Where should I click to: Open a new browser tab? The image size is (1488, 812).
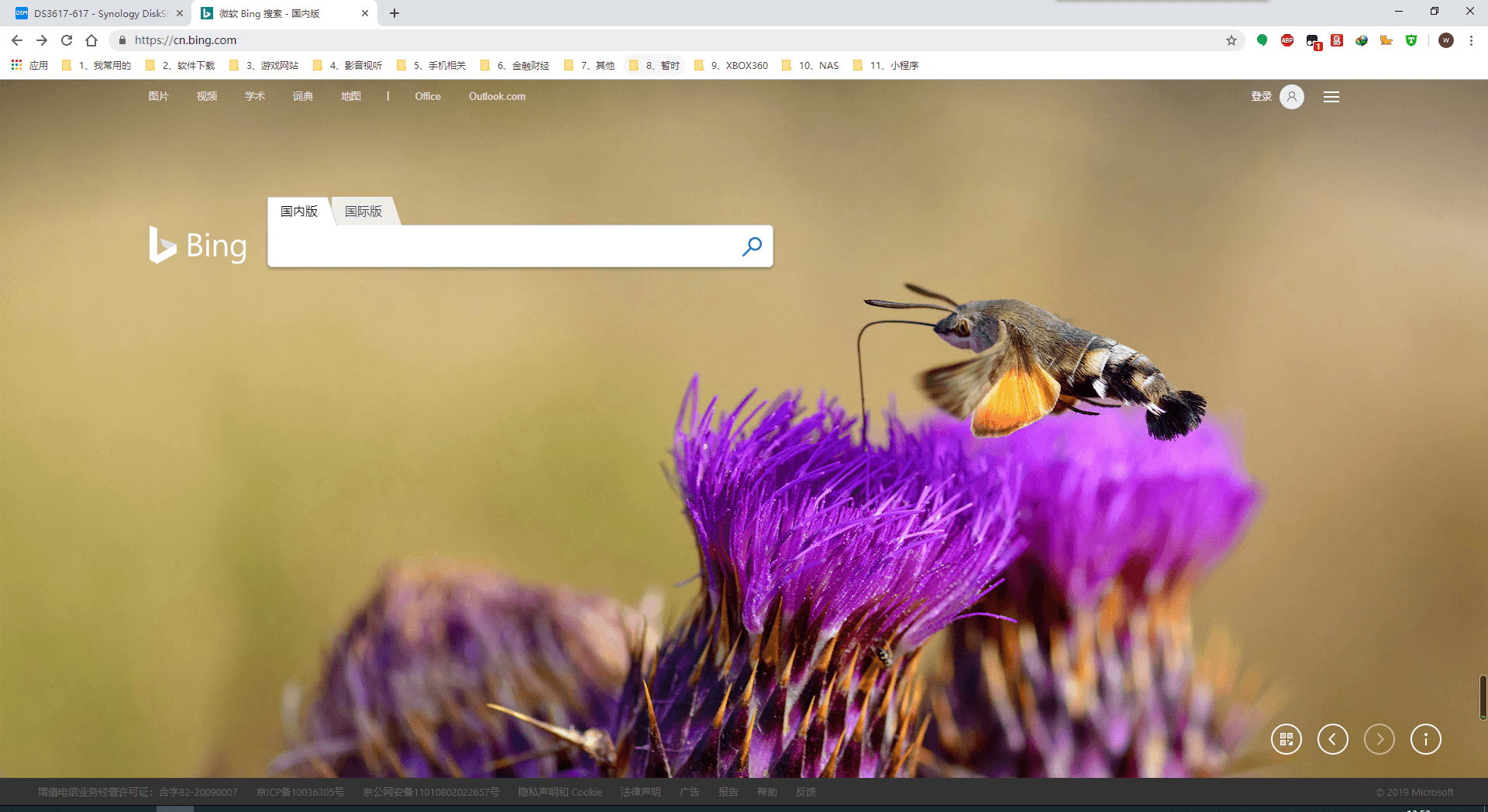(x=394, y=13)
